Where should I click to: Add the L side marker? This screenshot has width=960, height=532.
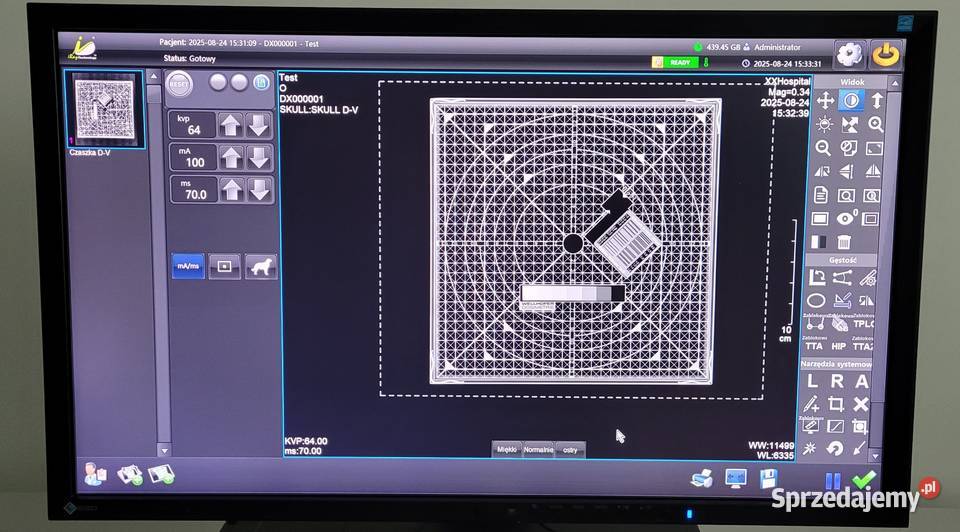tap(812, 381)
